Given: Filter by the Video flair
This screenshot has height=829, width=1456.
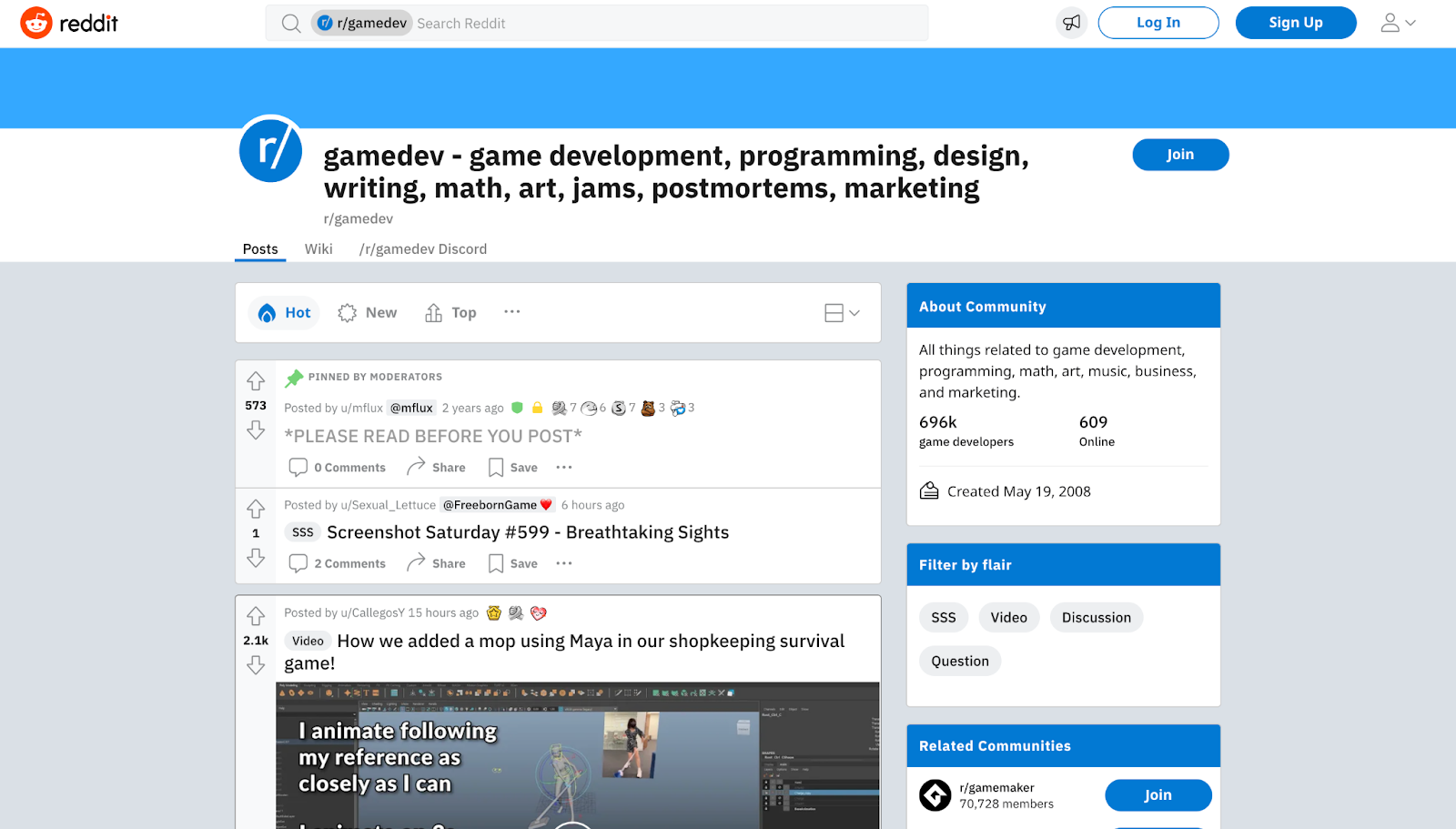Looking at the screenshot, I should click(x=1009, y=618).
